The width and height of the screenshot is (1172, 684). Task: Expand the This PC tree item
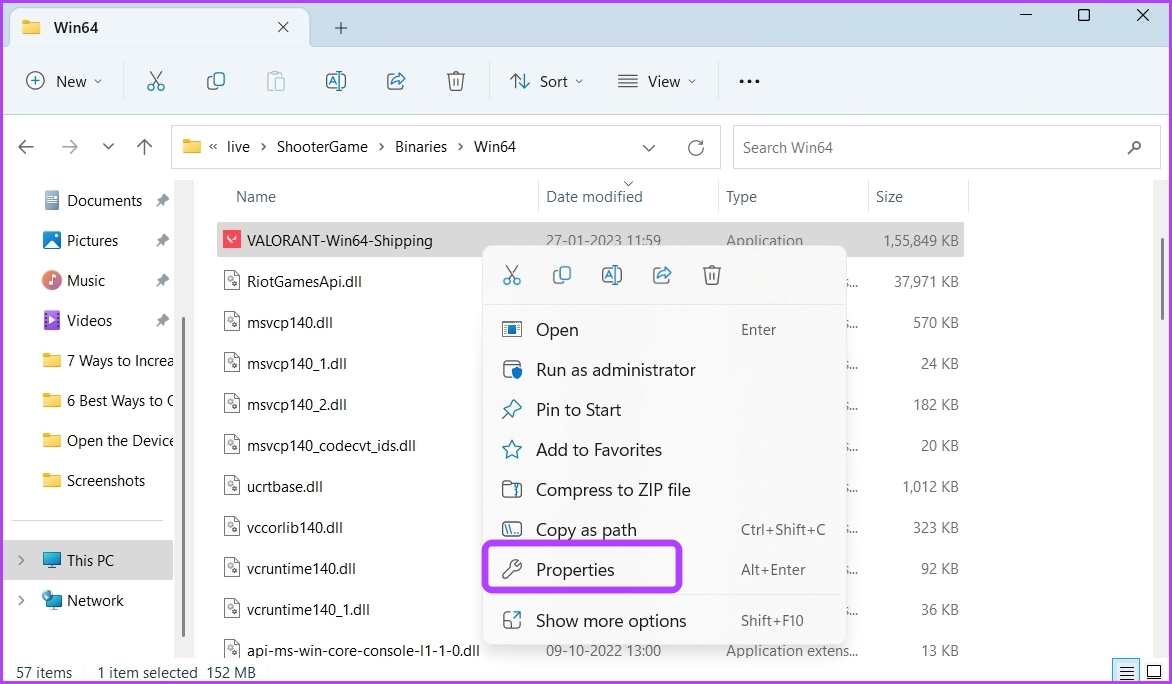pos(22,560)
